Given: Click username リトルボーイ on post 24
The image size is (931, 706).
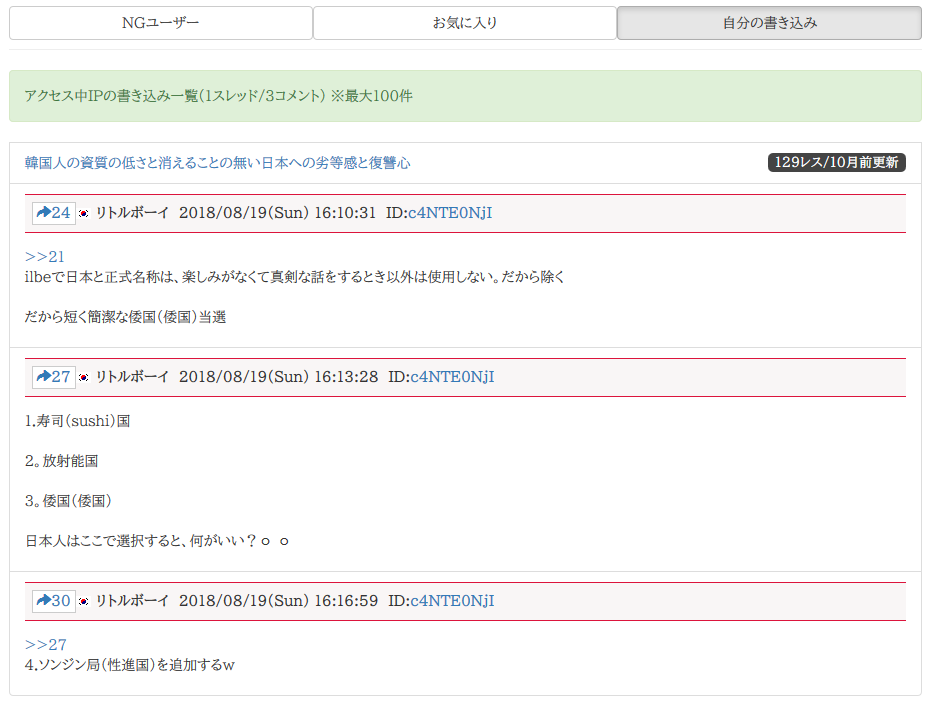Looking at the screenshot, I should (x=132, y=213).
